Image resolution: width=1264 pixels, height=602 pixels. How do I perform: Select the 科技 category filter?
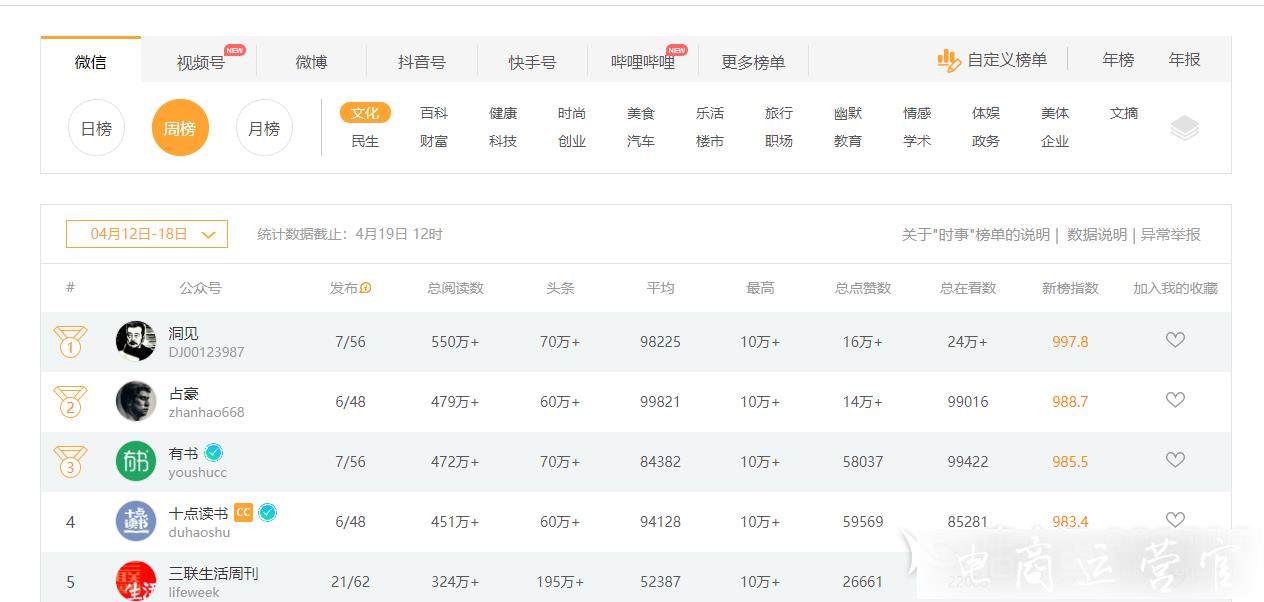(503, 141)
